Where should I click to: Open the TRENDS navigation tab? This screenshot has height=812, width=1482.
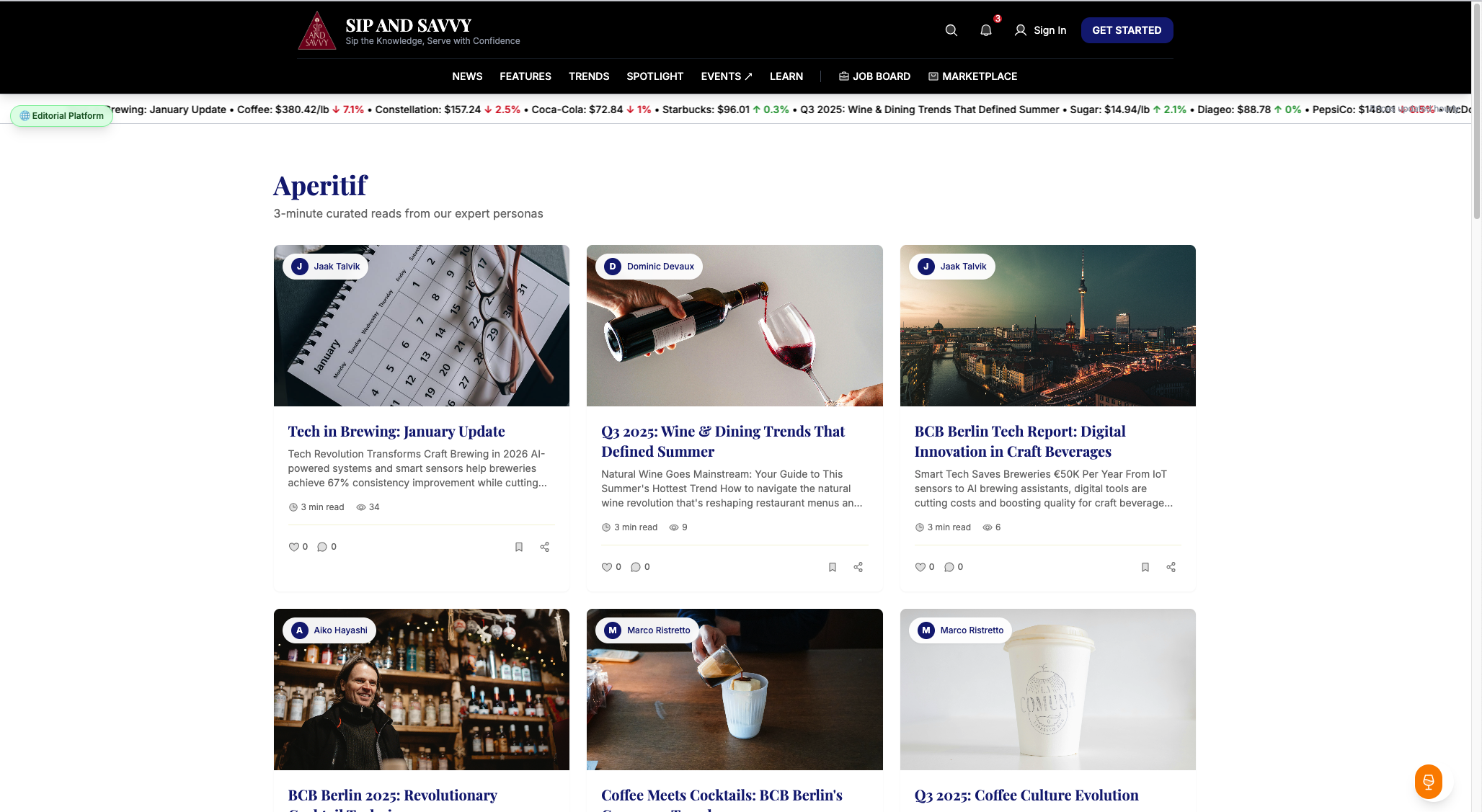pos(589,76)
